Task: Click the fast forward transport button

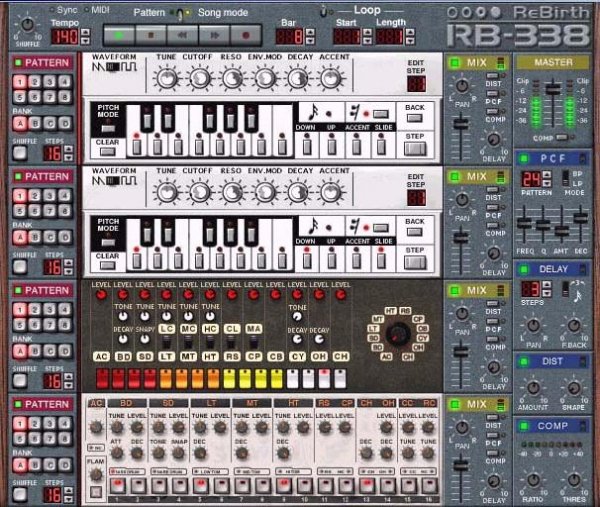Action: point(214,36)
